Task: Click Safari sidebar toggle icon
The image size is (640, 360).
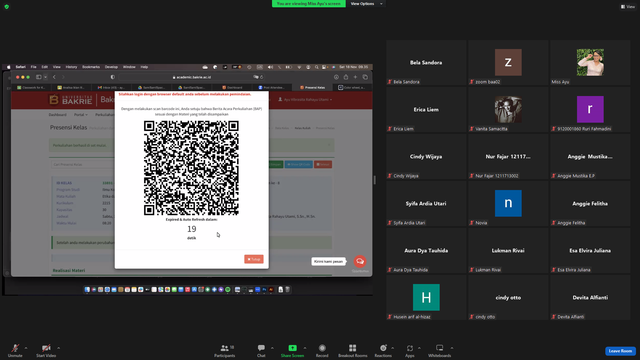Action: click(x=39, y=77)
